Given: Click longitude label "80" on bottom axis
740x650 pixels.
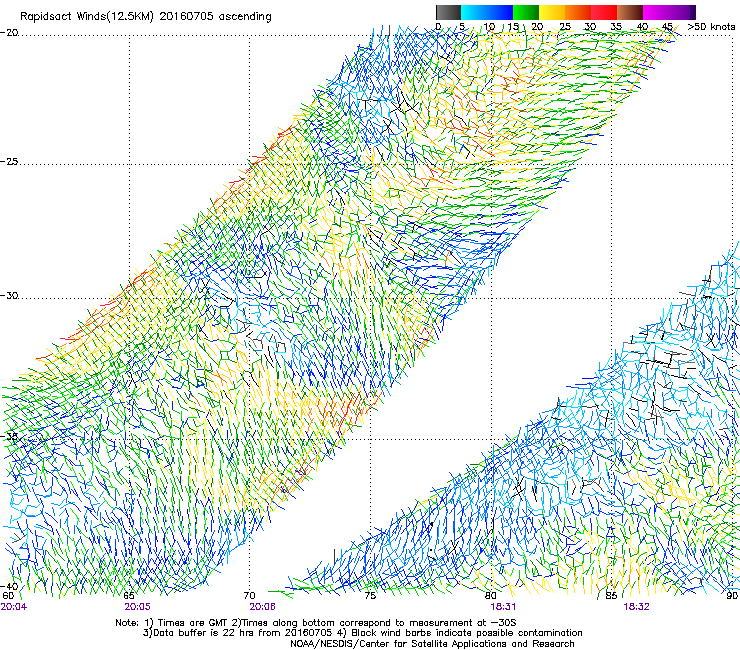Looking at the screenshot, I should click(490, 596).
